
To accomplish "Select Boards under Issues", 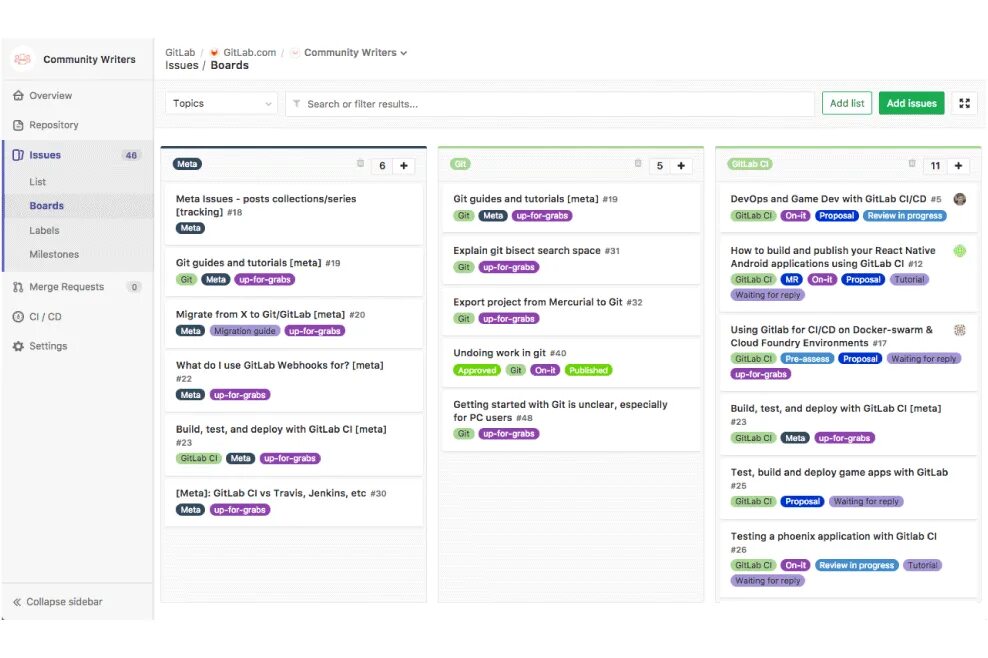I will [47, 206].
